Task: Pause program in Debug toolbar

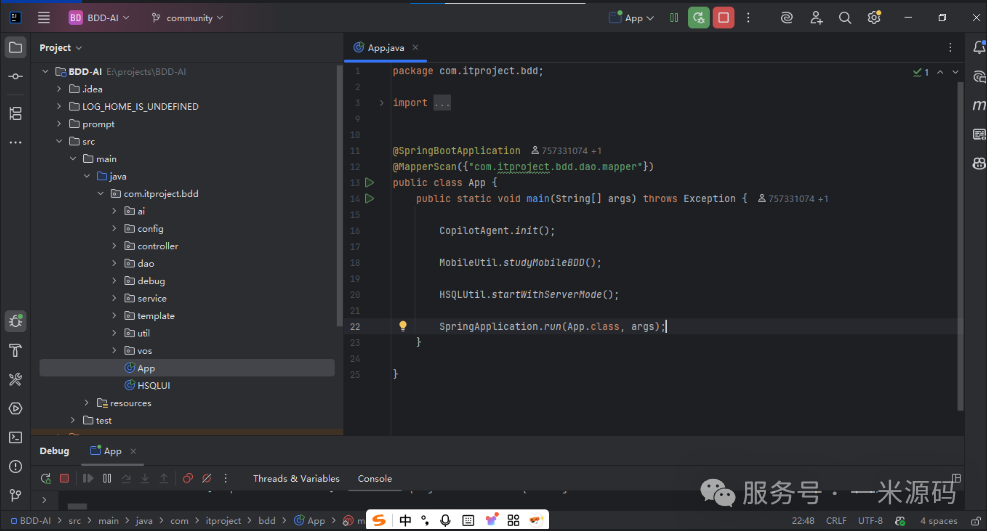Action: pos(107,478)
